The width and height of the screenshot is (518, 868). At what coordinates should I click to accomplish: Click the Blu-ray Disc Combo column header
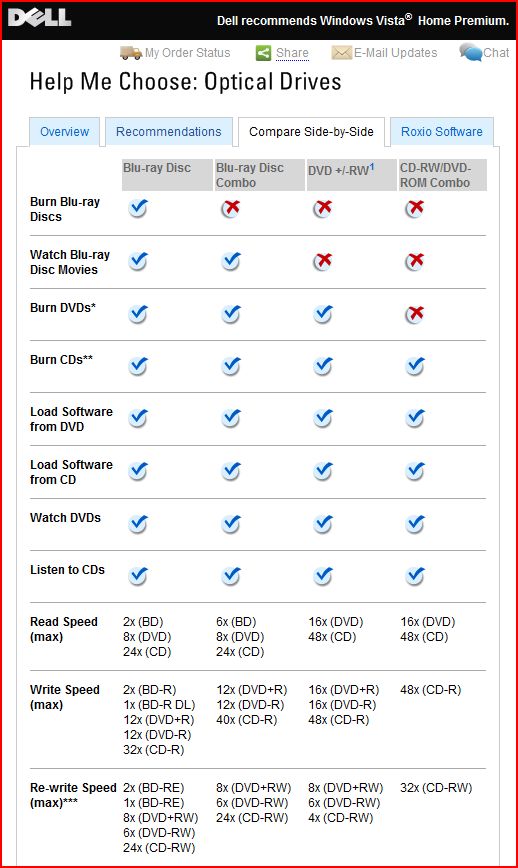[259, 175]
